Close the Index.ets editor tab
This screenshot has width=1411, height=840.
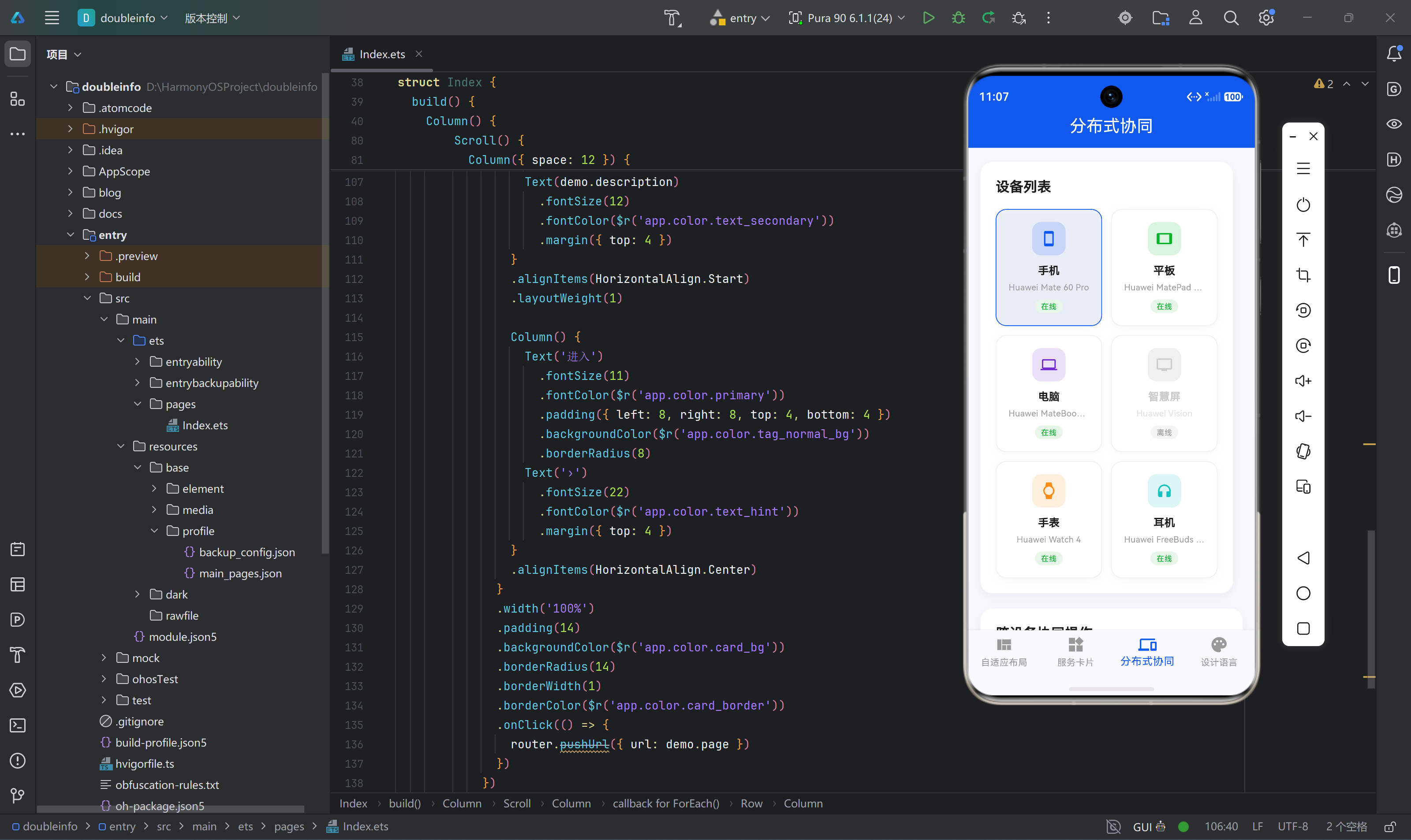pyautogui.click(x=419, y=53)
